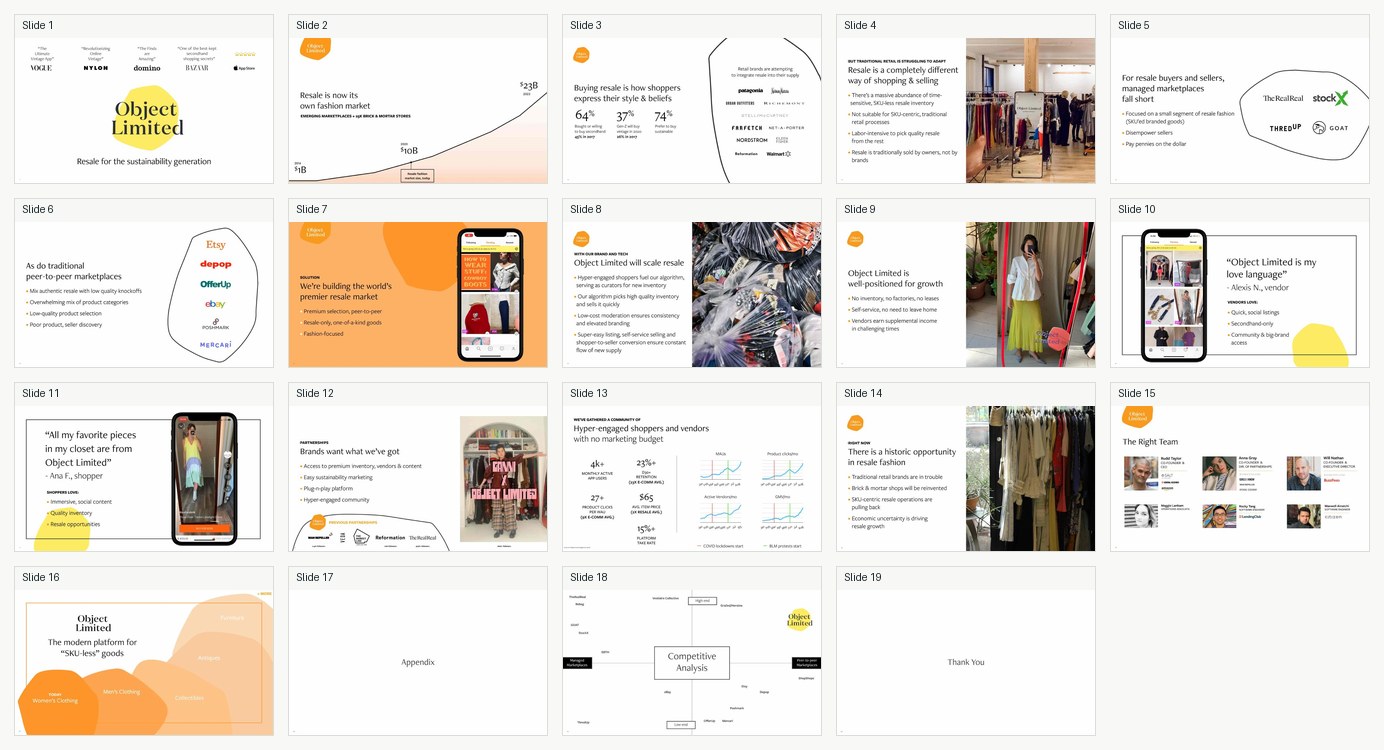Click the 'Slide 7' header label

click(x=312, y=209)
